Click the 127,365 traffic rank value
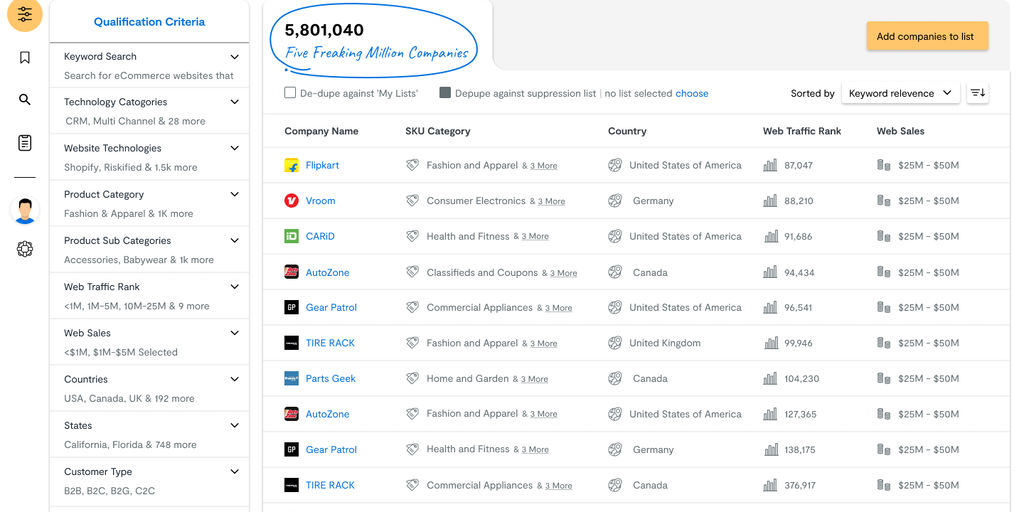The width and height of the screenshot is (1024, 512). 800,414
